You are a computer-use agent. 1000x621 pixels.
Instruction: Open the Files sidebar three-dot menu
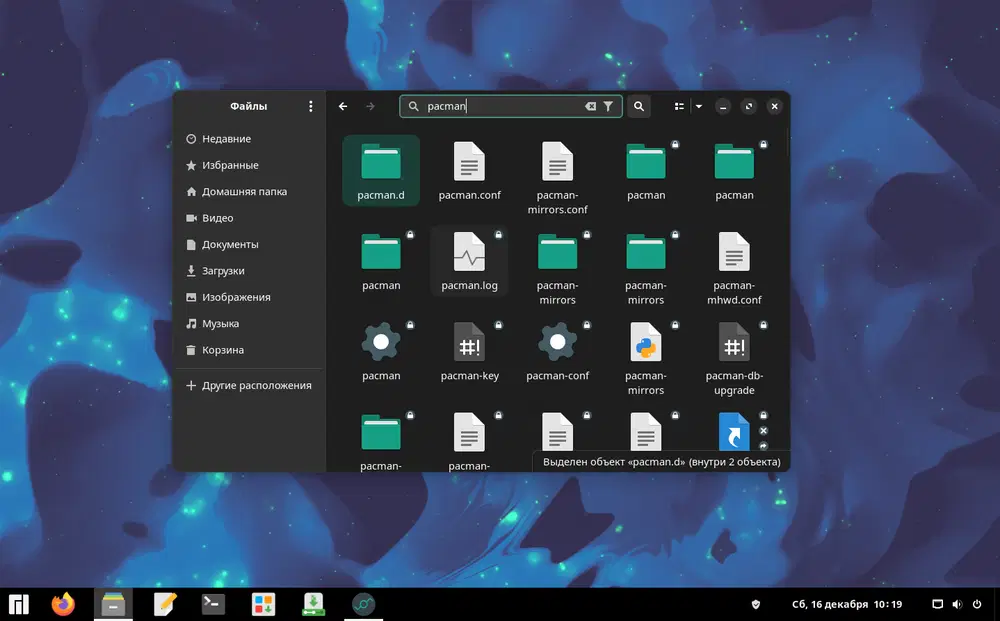point(311,106)
